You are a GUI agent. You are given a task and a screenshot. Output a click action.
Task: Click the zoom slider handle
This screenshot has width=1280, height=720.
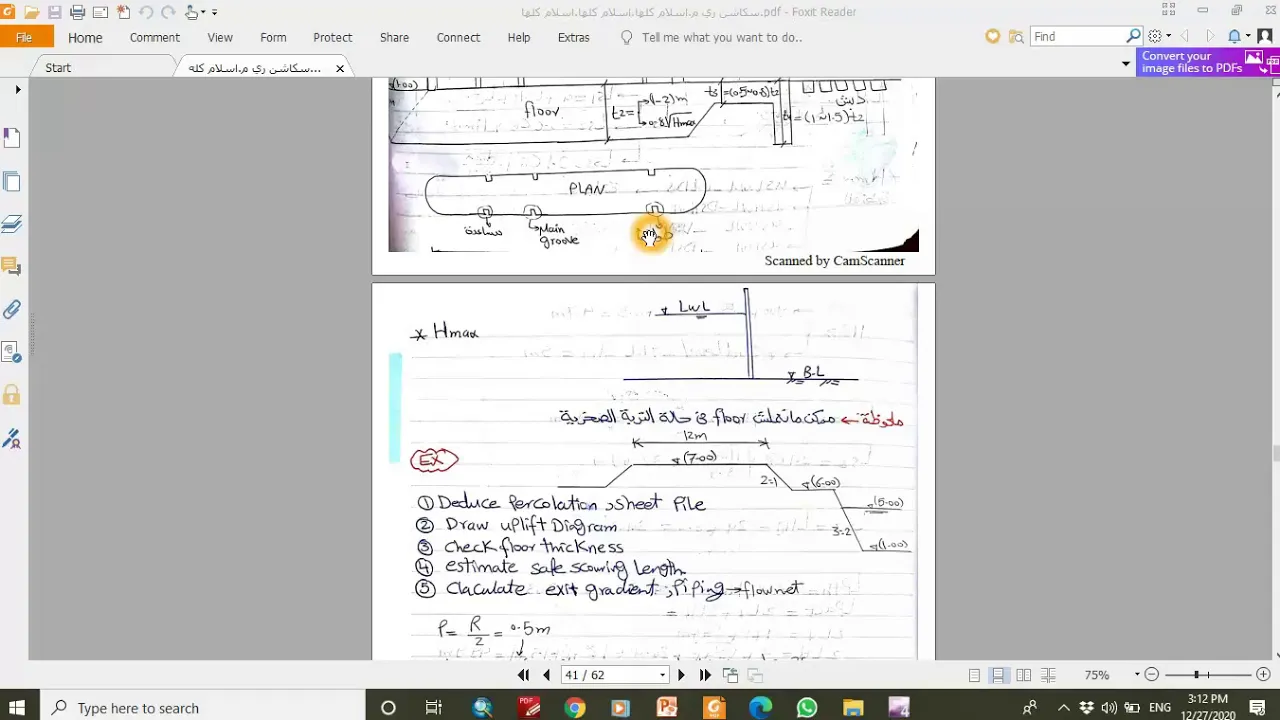pos(1195,675)
